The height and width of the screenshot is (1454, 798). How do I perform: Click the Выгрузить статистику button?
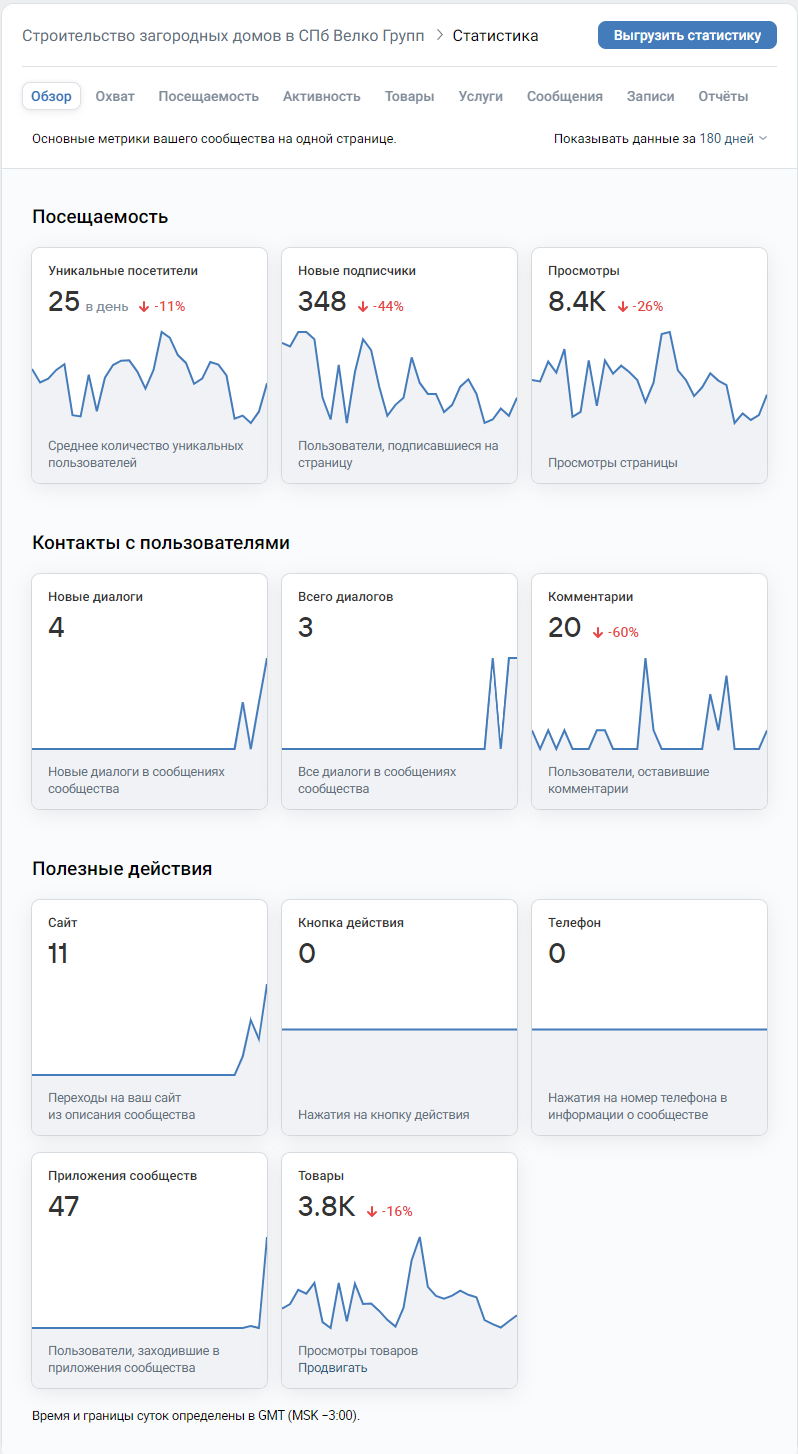687,35
